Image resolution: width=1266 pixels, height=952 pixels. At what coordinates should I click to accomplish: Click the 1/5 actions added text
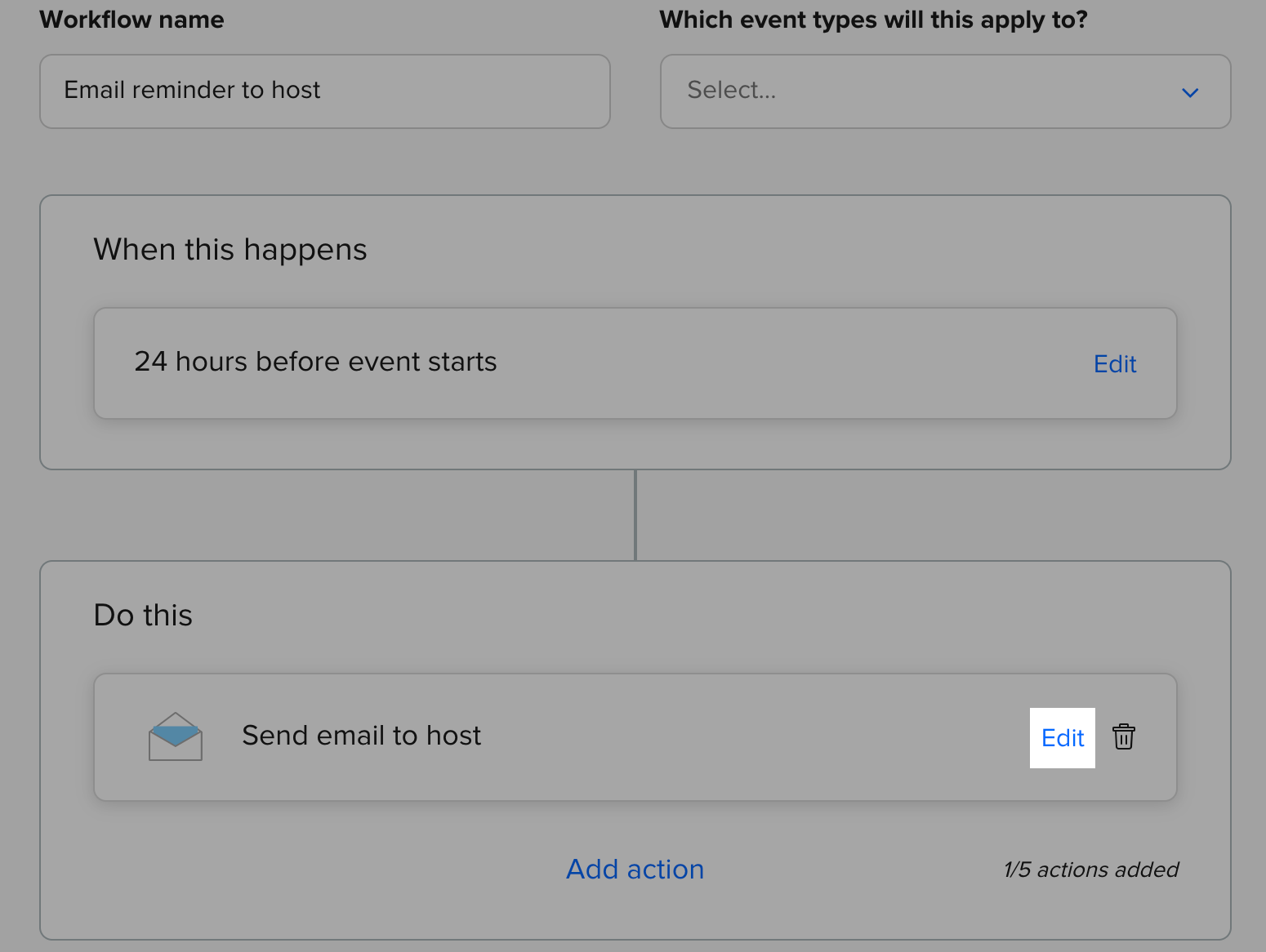[x=1091, y=870]
